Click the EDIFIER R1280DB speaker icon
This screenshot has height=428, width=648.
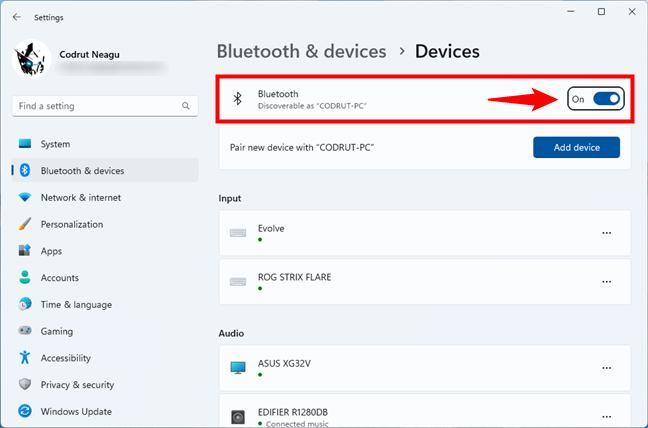pyautogui.click(x=238, y=417)
